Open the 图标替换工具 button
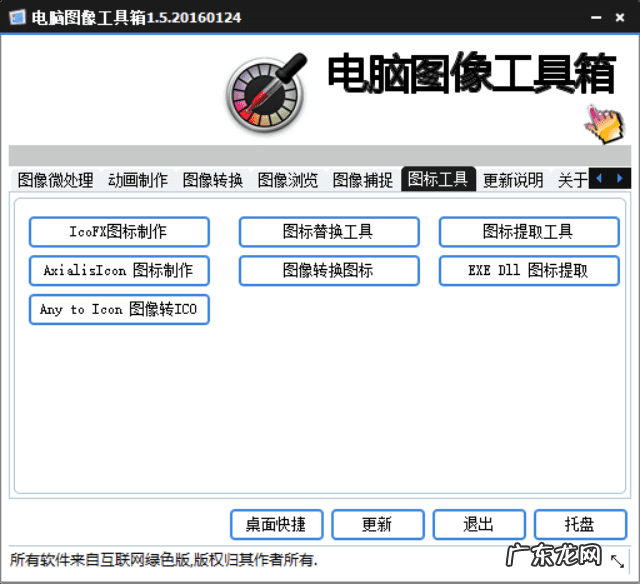 point(328,232)
